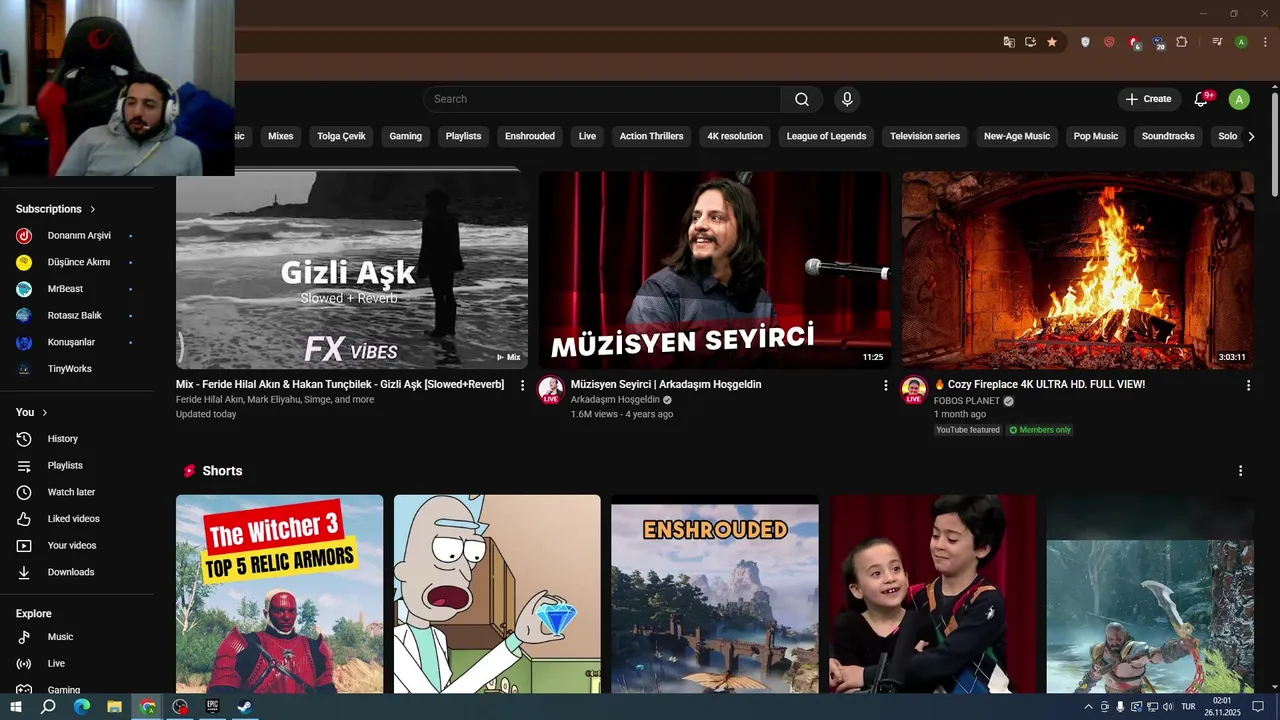Select the New-Age Music filter chip
Viewport: 1280px width, 720px height.
click(x=1017, y=136)
